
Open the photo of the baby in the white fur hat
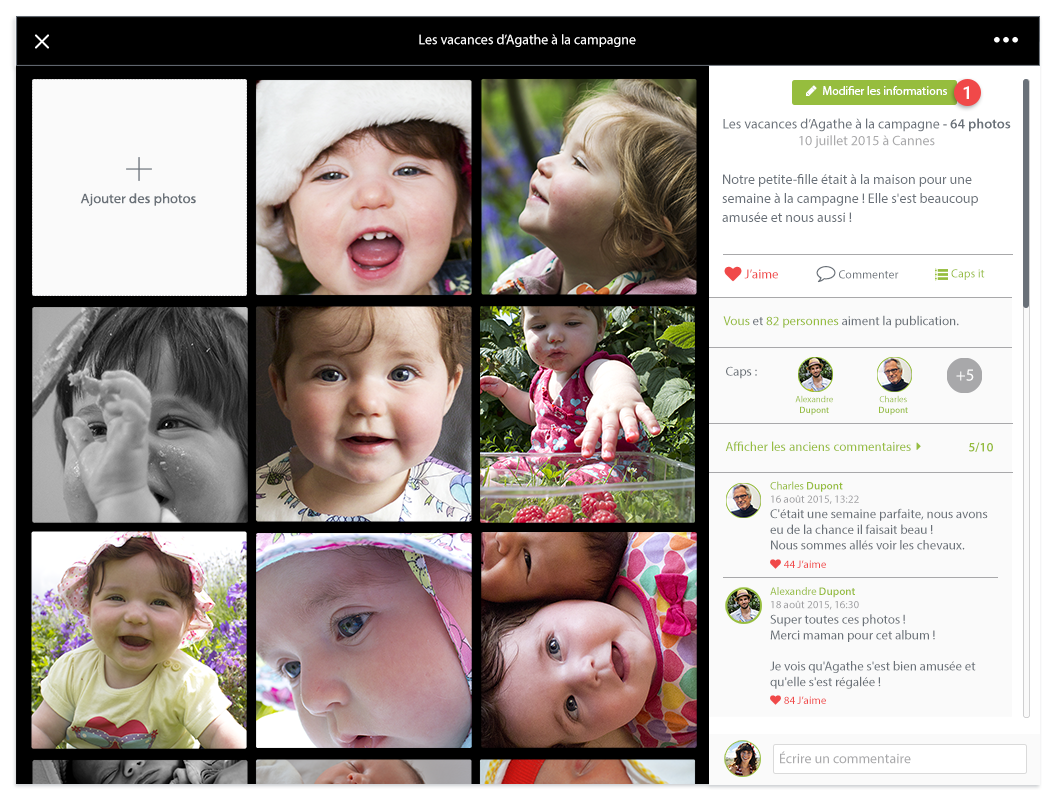[364, 187]
